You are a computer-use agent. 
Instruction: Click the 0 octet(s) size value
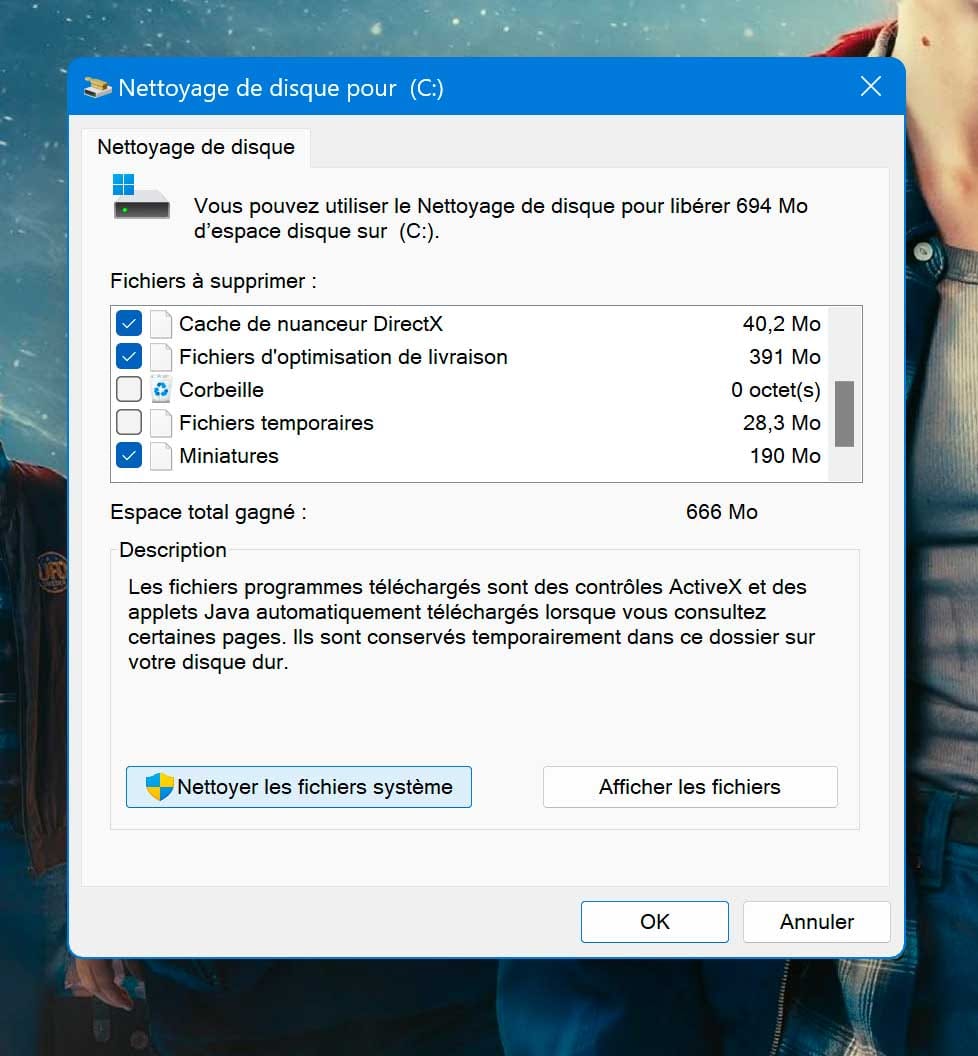776,390
